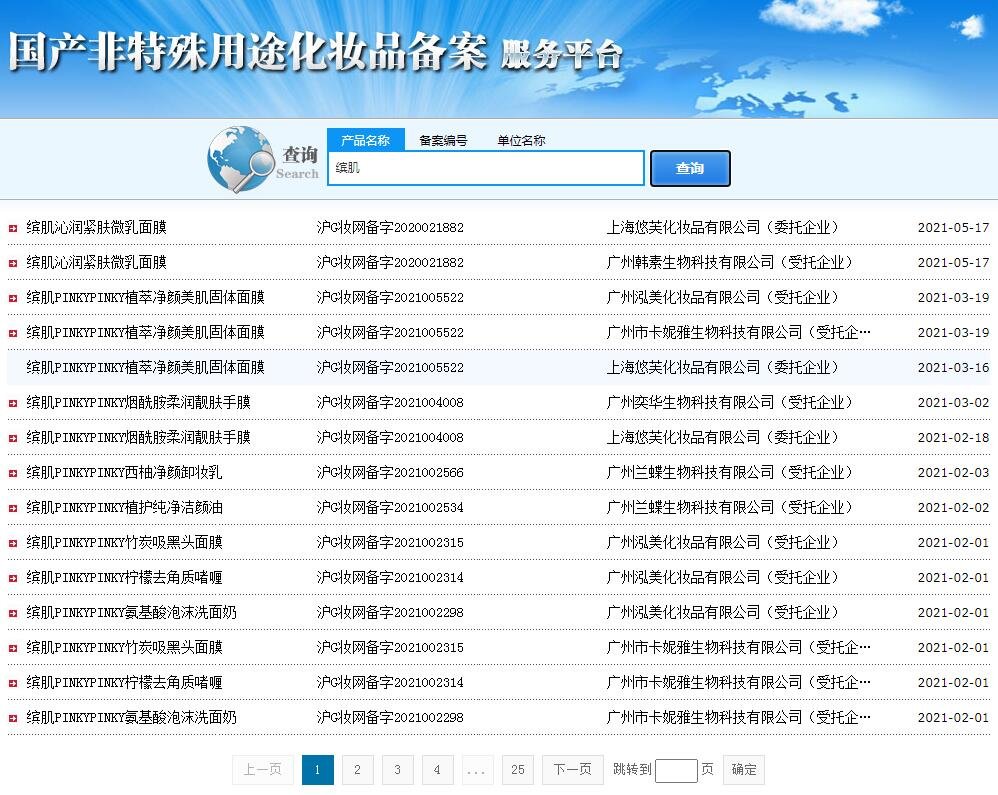Switch to the 备案编号 tab
The width and height of the screenshot is (998, 795).
(443, 140)
